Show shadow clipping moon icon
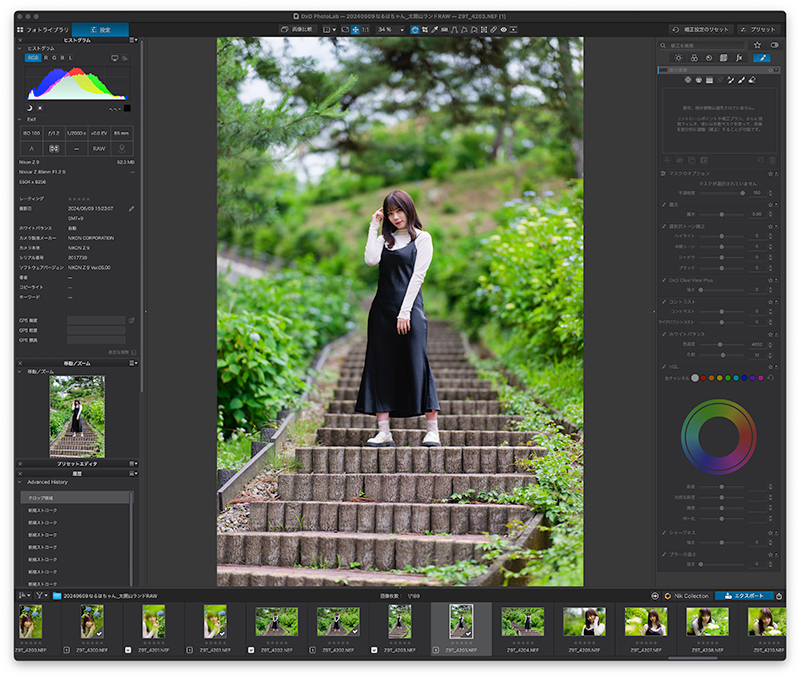This screenshot has width=800, height=678. pyautogui.click(x=29, y=108)
